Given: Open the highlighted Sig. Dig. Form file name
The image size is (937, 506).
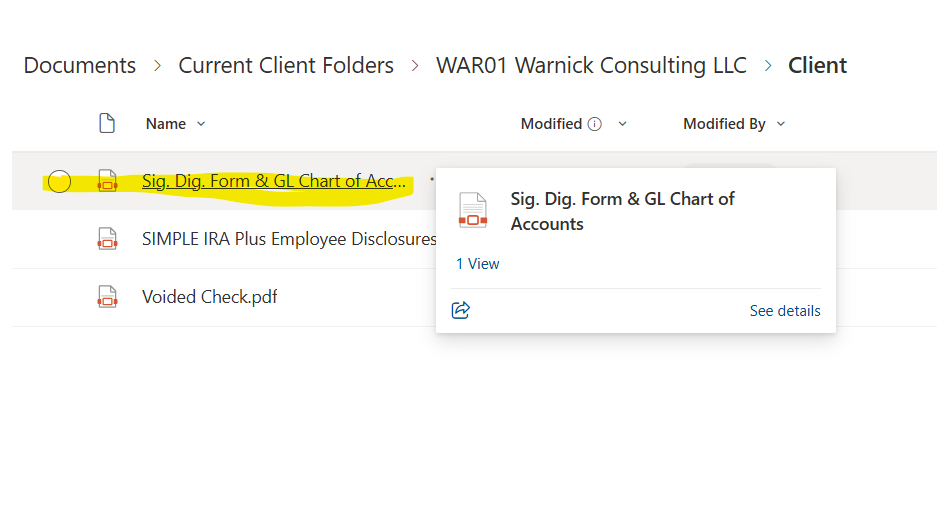Looking at the screenshot, I should click(x=274, y=182).
